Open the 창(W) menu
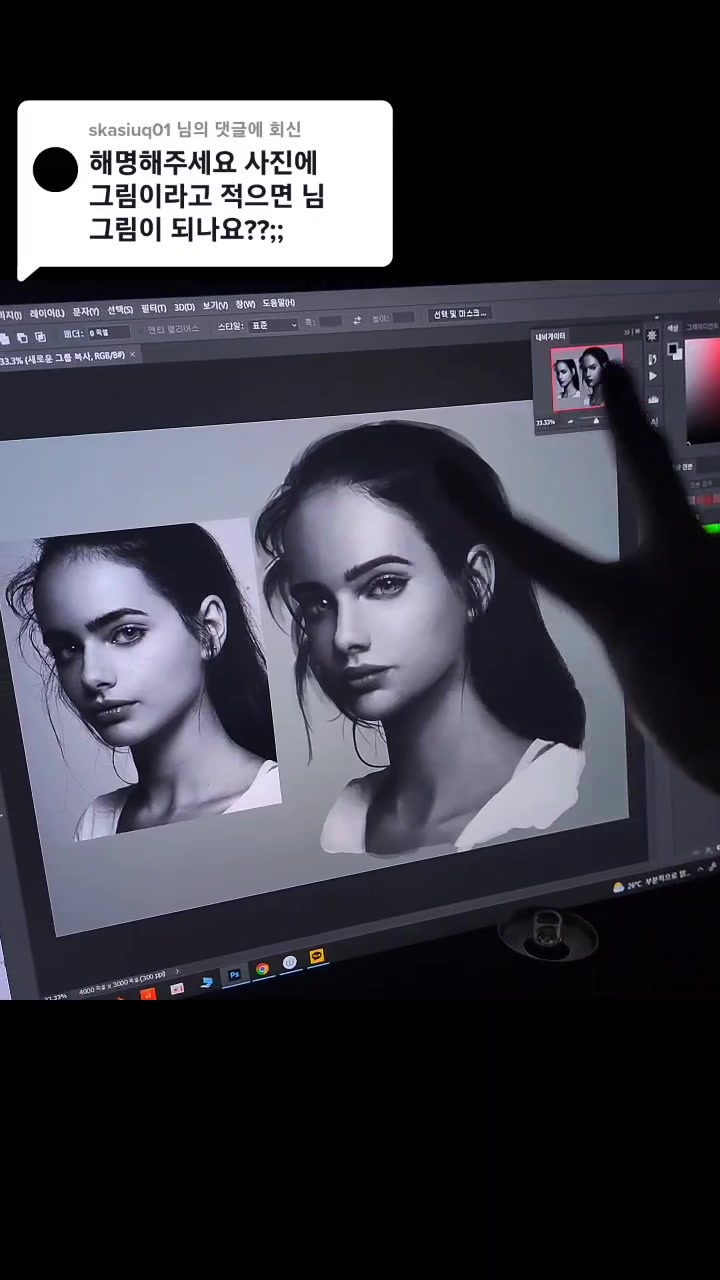This screenshot has height=1280, width=720. 245,304
